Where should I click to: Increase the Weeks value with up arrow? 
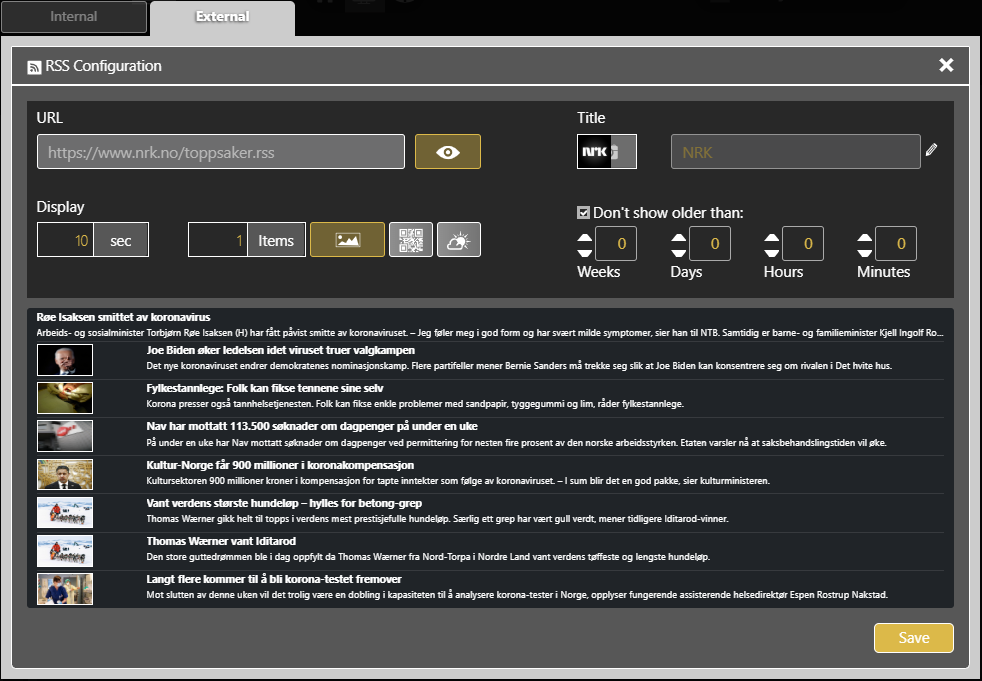[584, 237]
